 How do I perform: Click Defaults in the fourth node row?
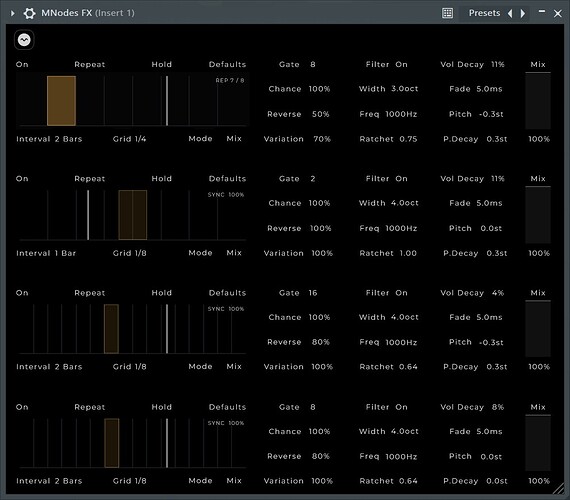[x=227, y=407]
